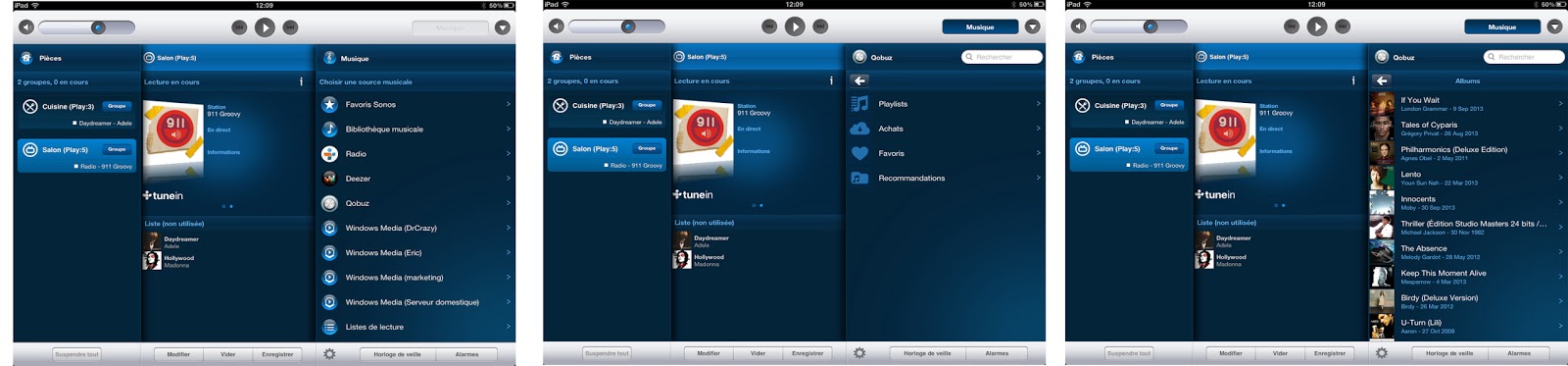The image size is (1568, 366).
Task: Go back with arrow beside Albums header
Action: [x=1382, y=80]
